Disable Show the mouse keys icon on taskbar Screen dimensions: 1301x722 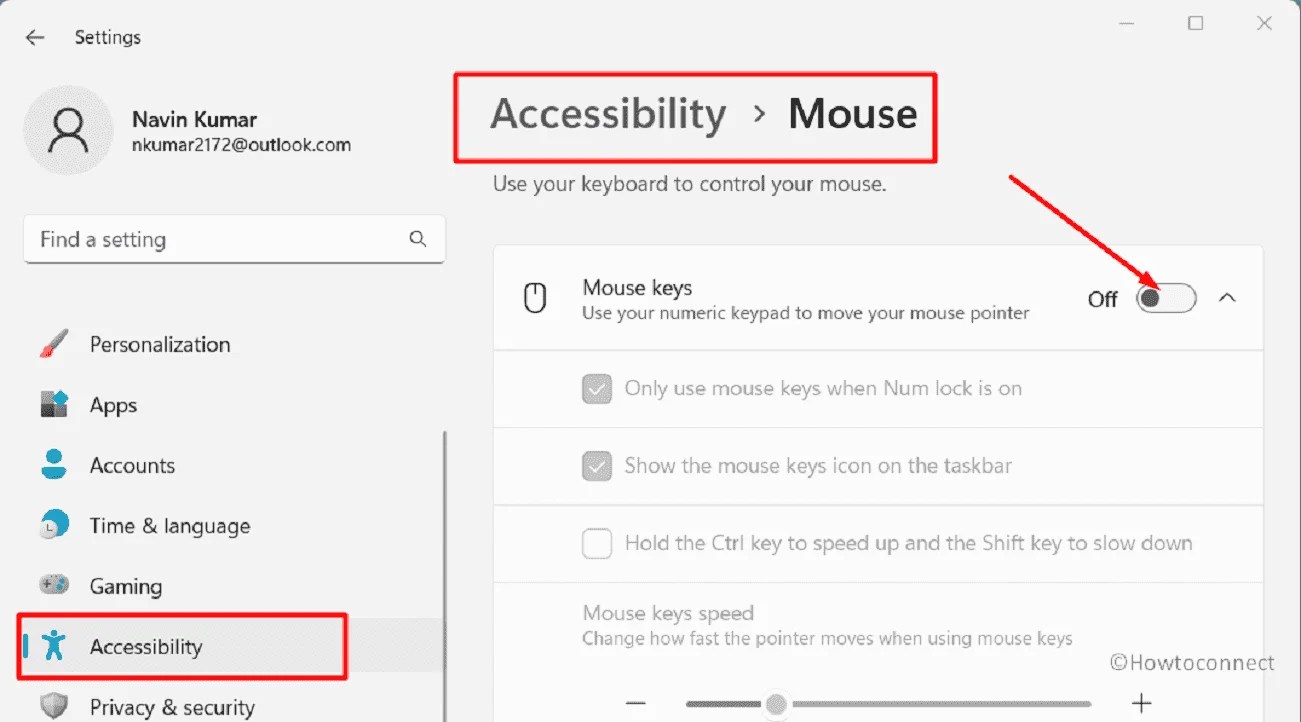pyautogui.click(x=596, y=466)
